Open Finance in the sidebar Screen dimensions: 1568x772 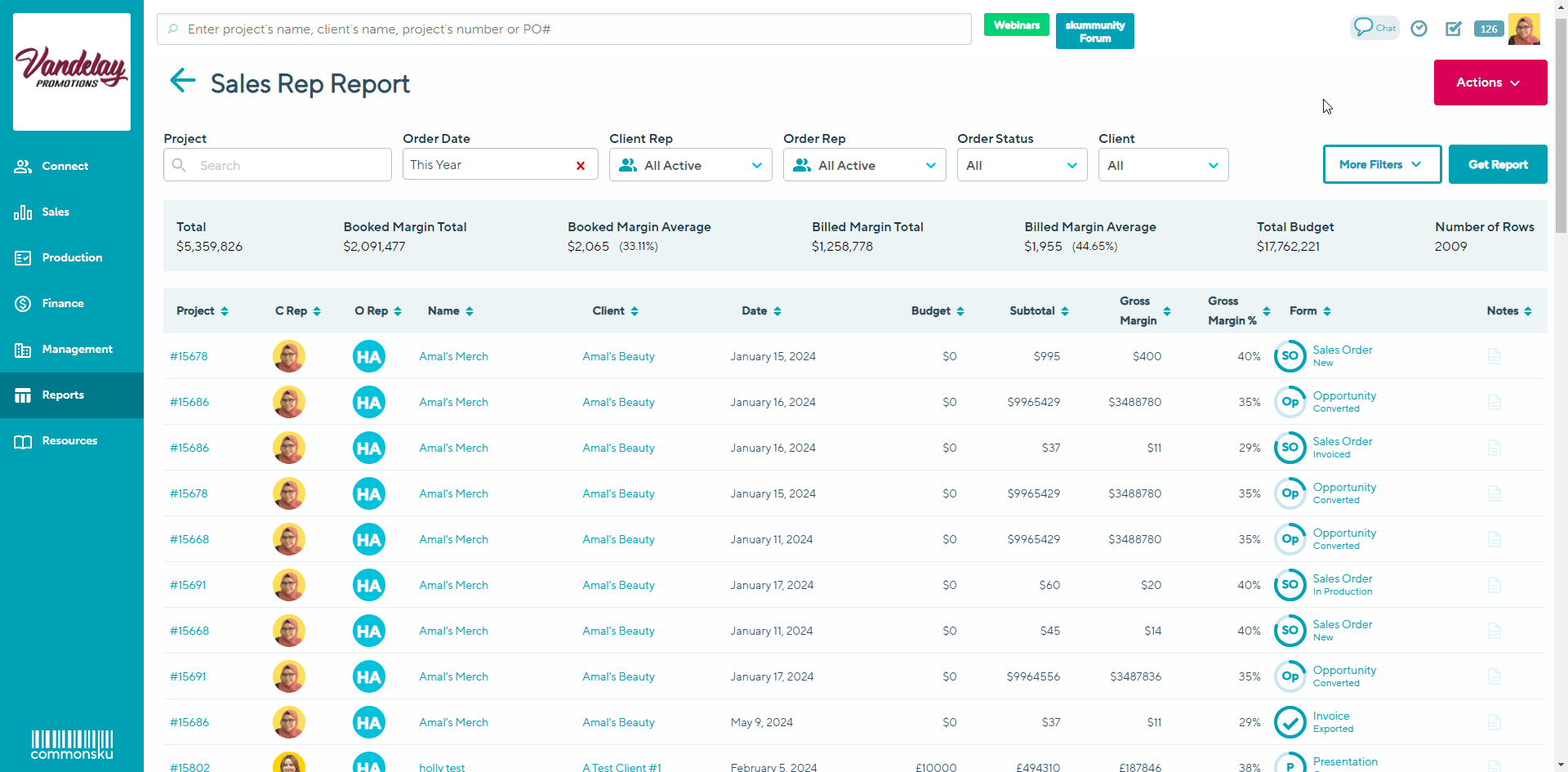63,303
